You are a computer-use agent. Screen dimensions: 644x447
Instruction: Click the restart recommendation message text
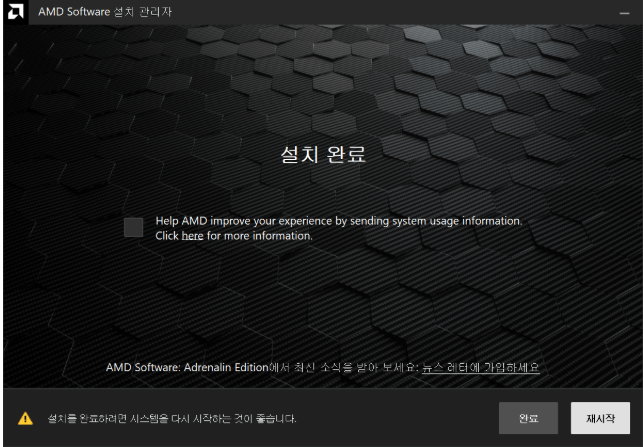coord(172,419)
